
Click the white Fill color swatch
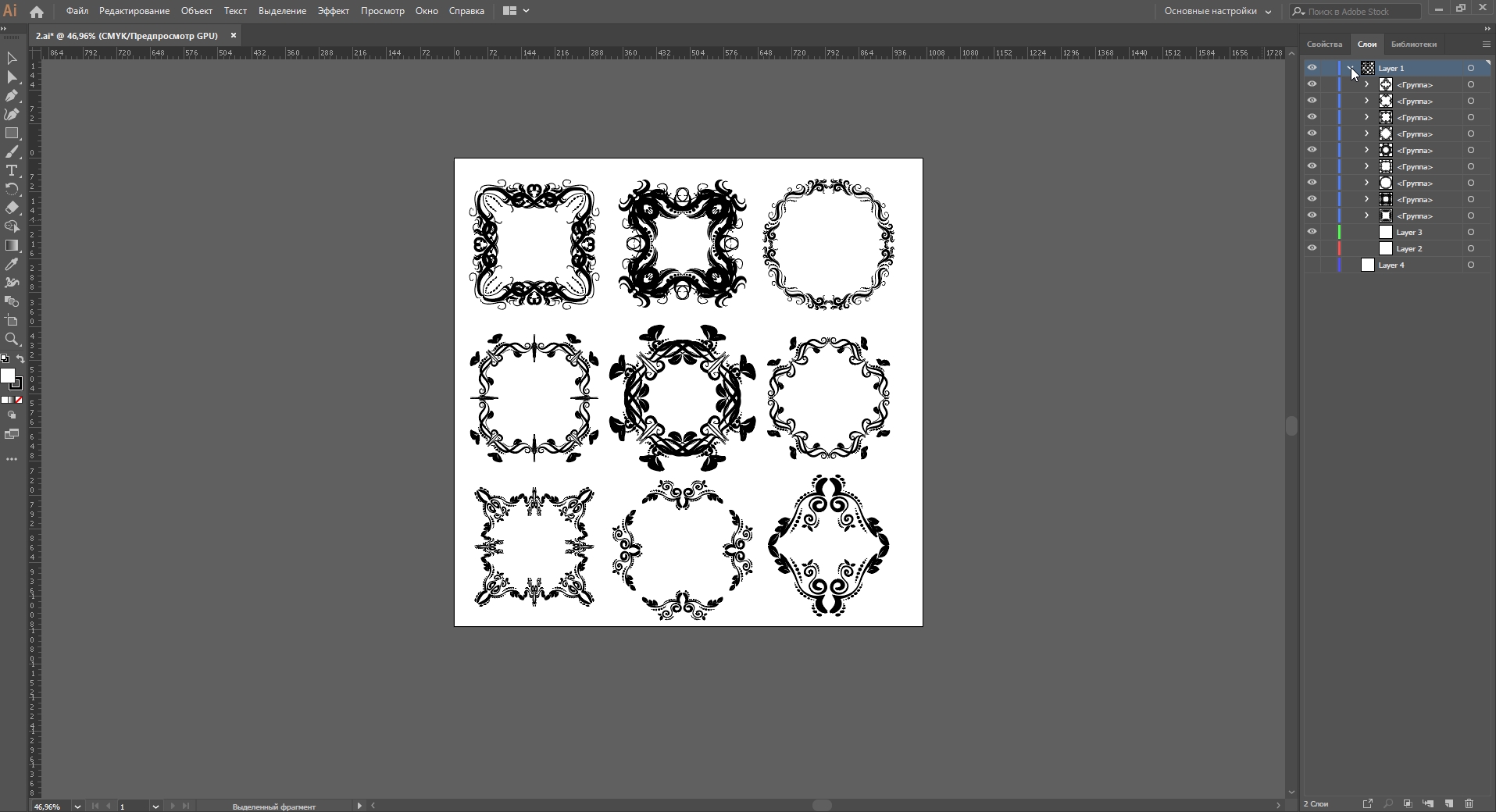tap(8, 376)
